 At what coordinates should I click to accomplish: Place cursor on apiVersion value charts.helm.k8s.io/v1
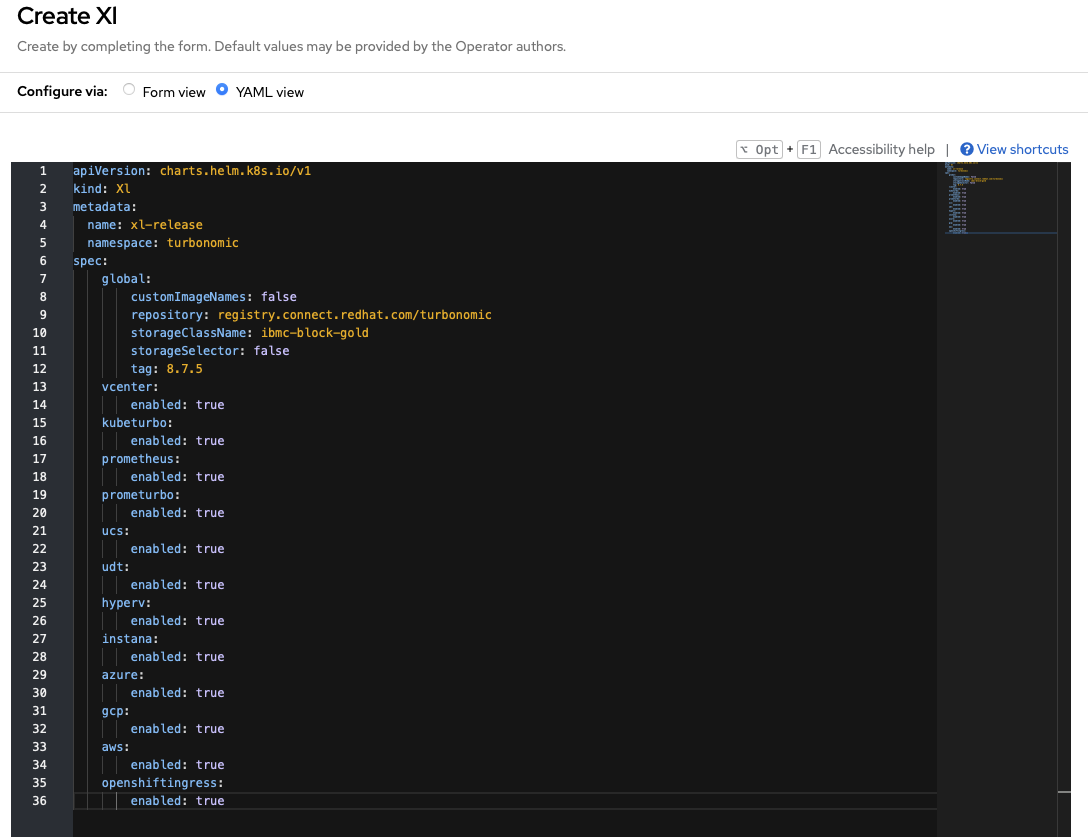coord(235,171)
